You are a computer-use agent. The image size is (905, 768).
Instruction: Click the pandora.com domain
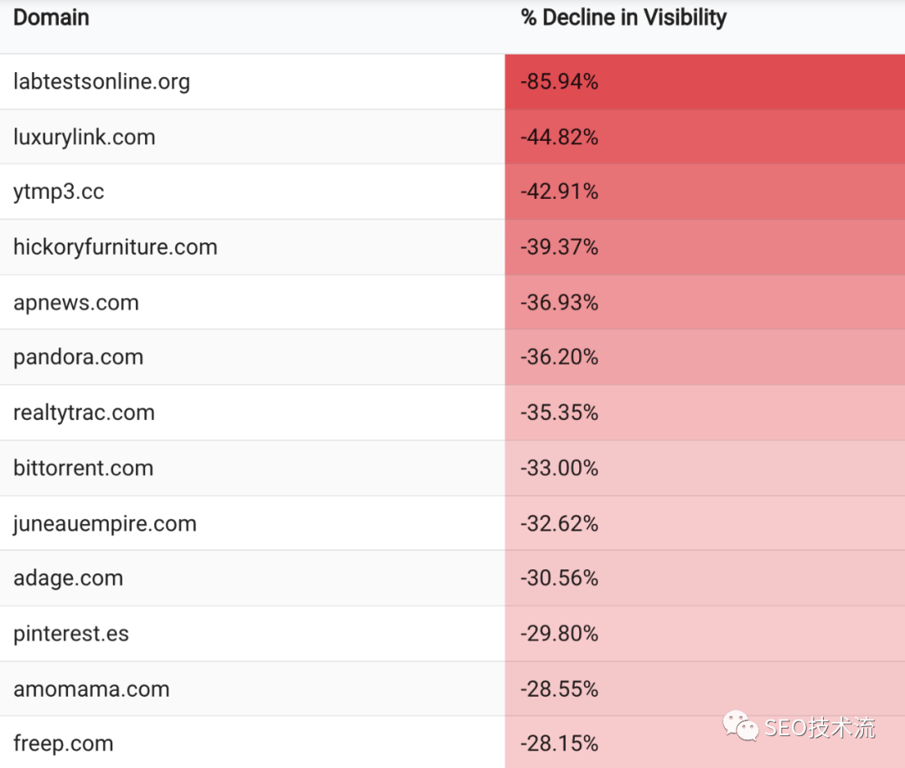click(x=78, y=357)
